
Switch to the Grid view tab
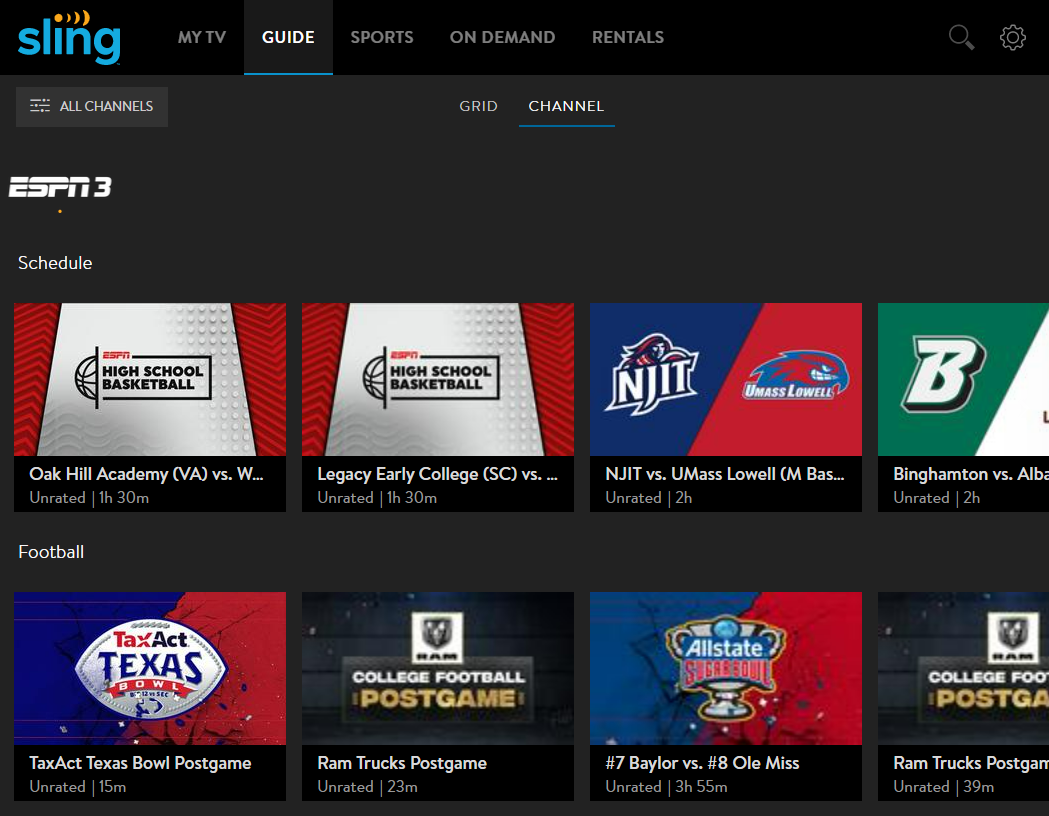(x=478, y=106)
